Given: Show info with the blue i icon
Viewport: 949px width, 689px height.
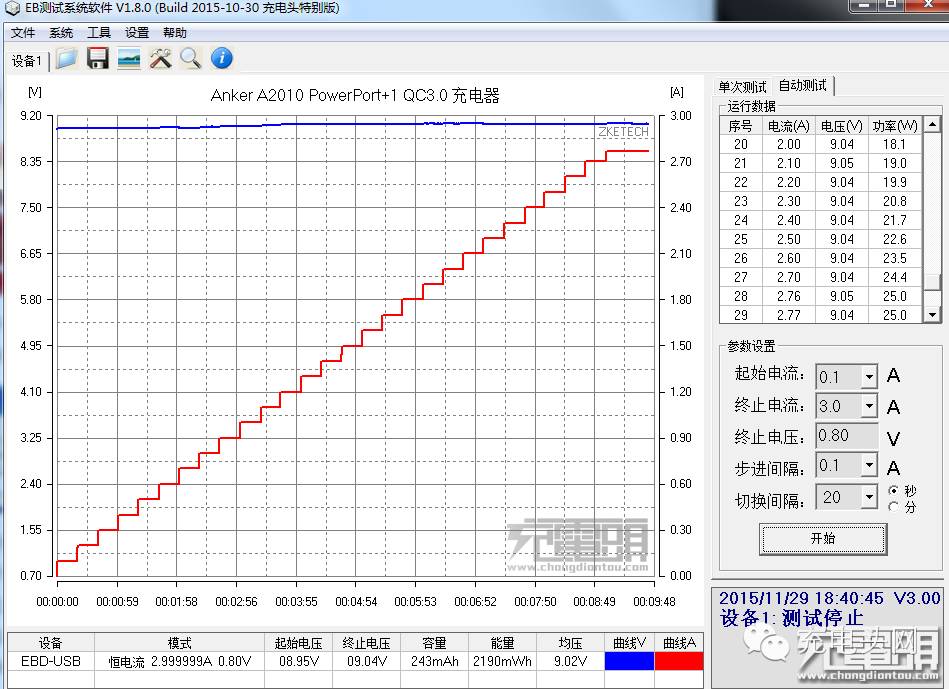Looking at the screenshot, I should point(222,59).
